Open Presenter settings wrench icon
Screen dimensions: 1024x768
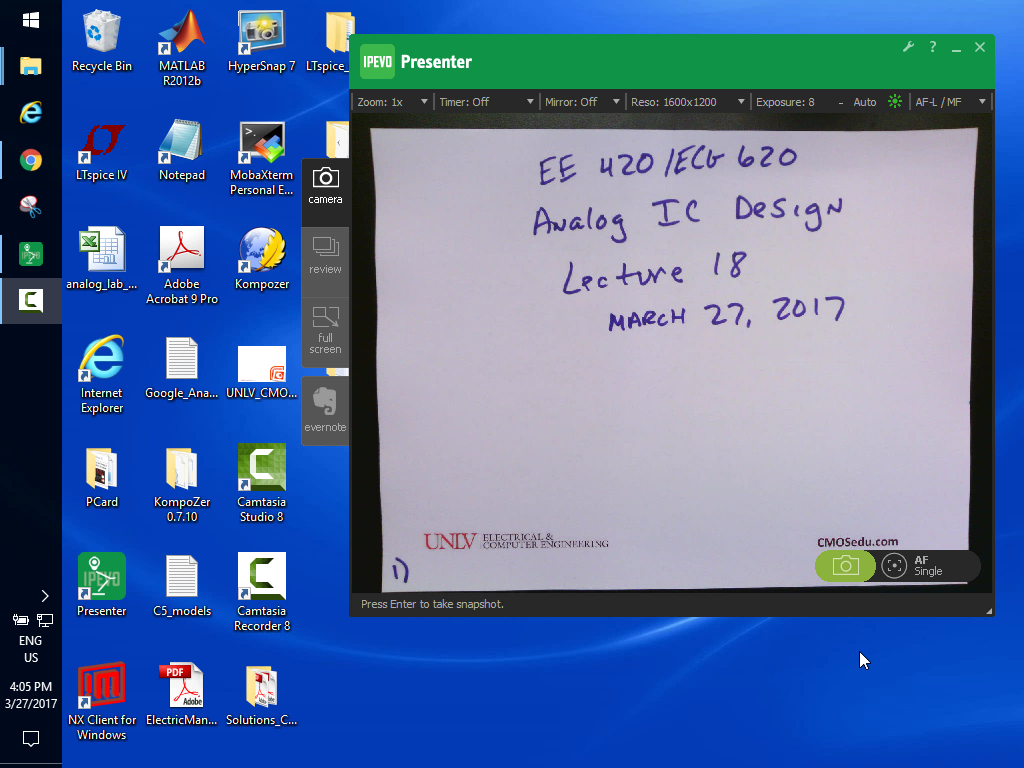908,47
